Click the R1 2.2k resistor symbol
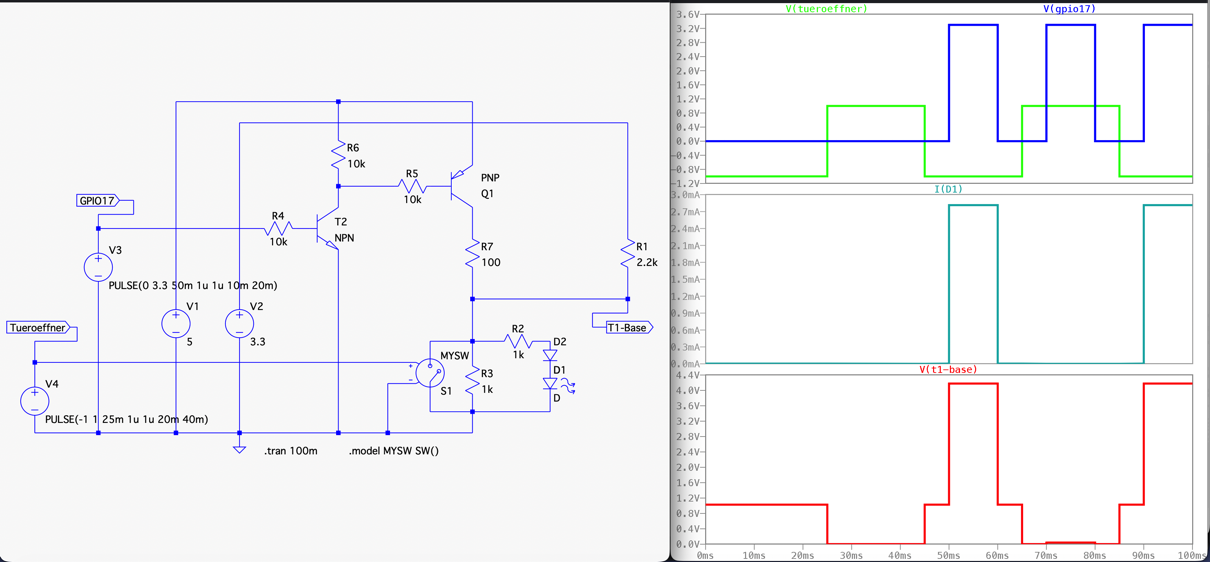 (x=627, y=256)
